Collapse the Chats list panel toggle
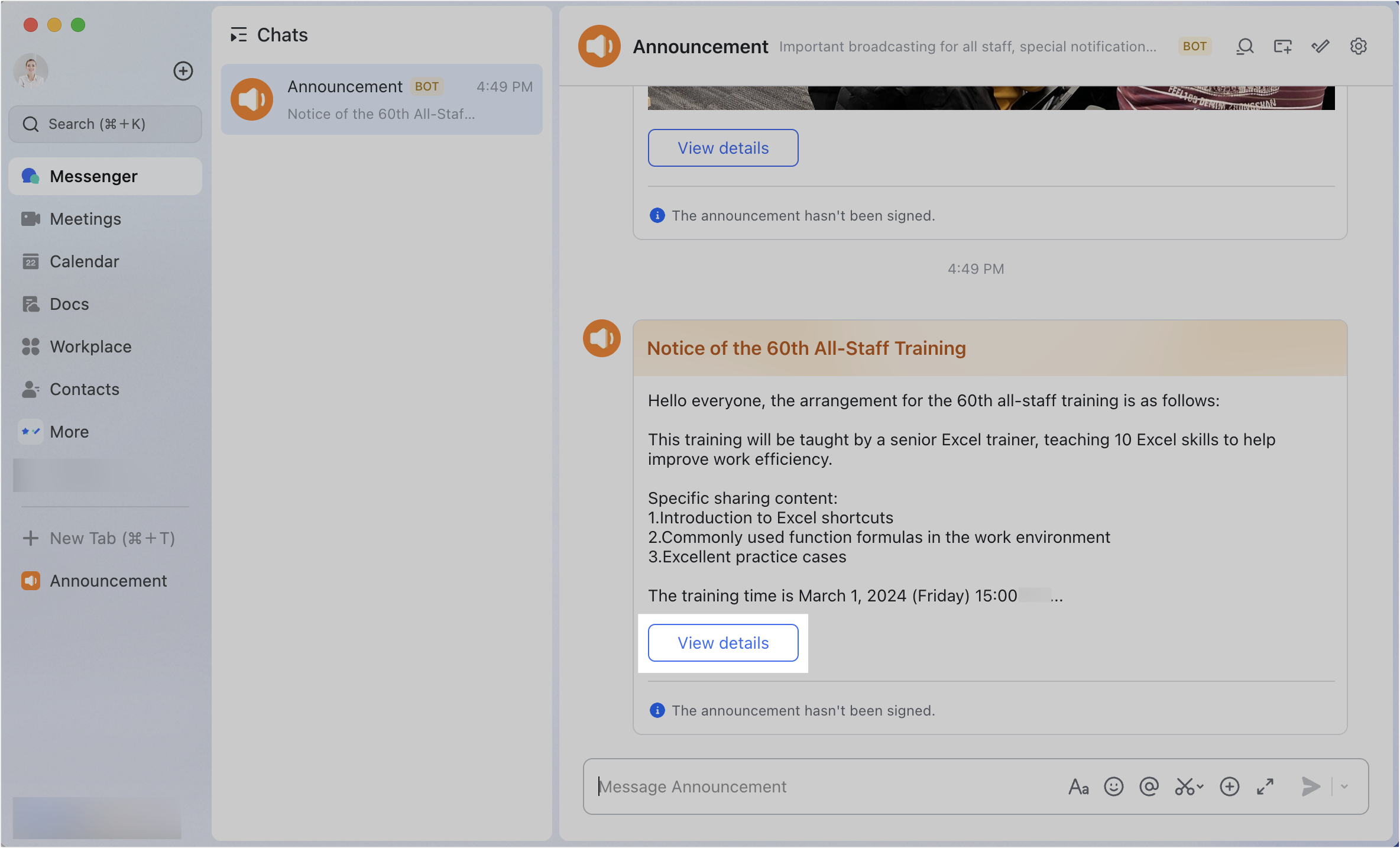Viewport: 1400px width, 848px height. coord(238,35)
